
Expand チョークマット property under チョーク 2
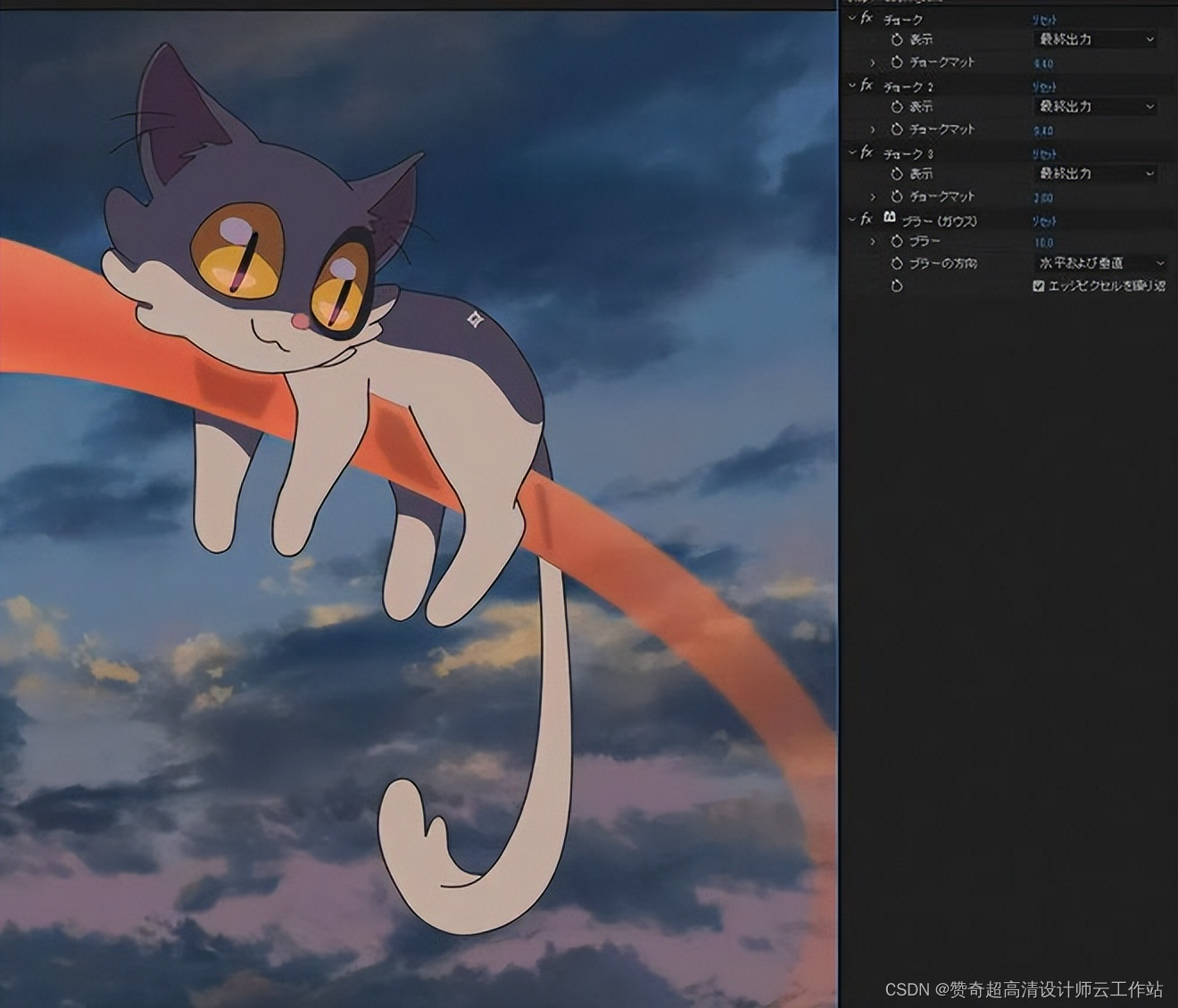873,129
